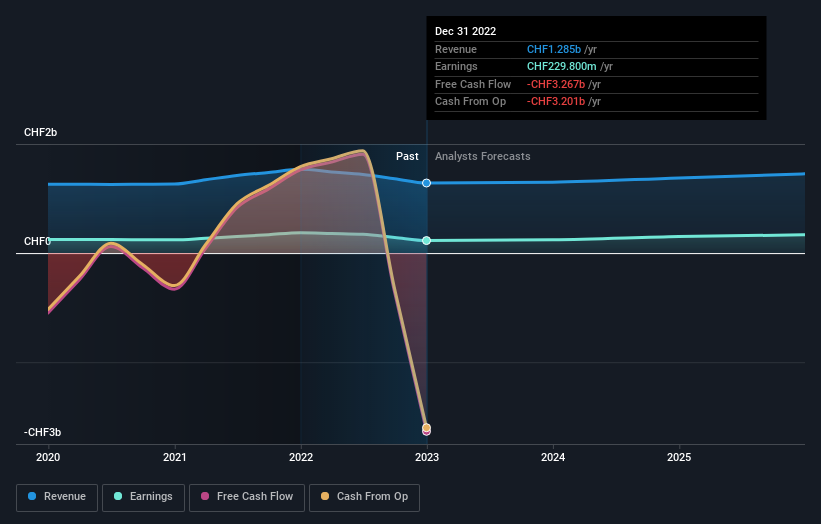Click the 2022 x-axis label
Screen dimensions: 821x524
[x=301, y=457]
